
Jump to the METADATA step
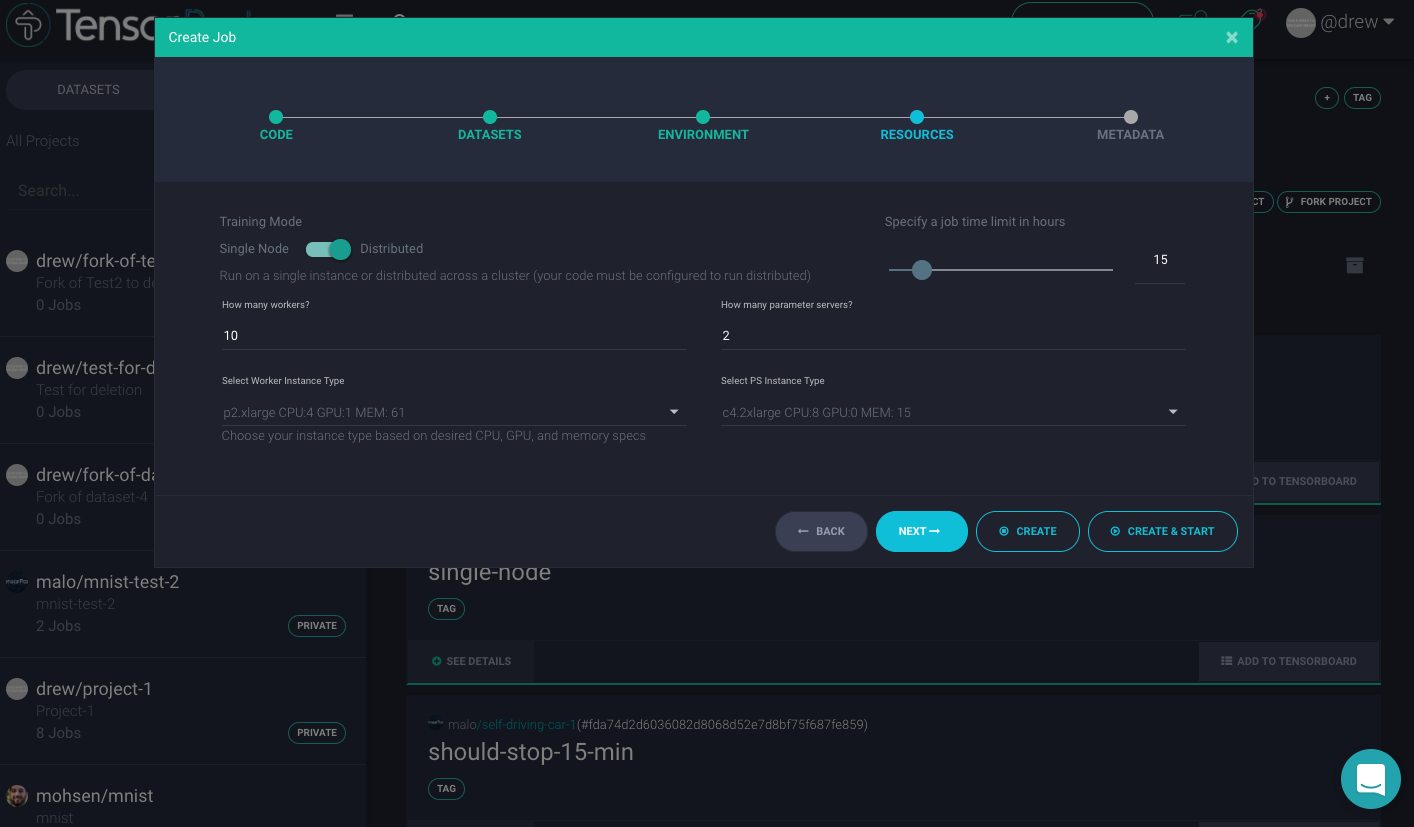[1130, 125]
